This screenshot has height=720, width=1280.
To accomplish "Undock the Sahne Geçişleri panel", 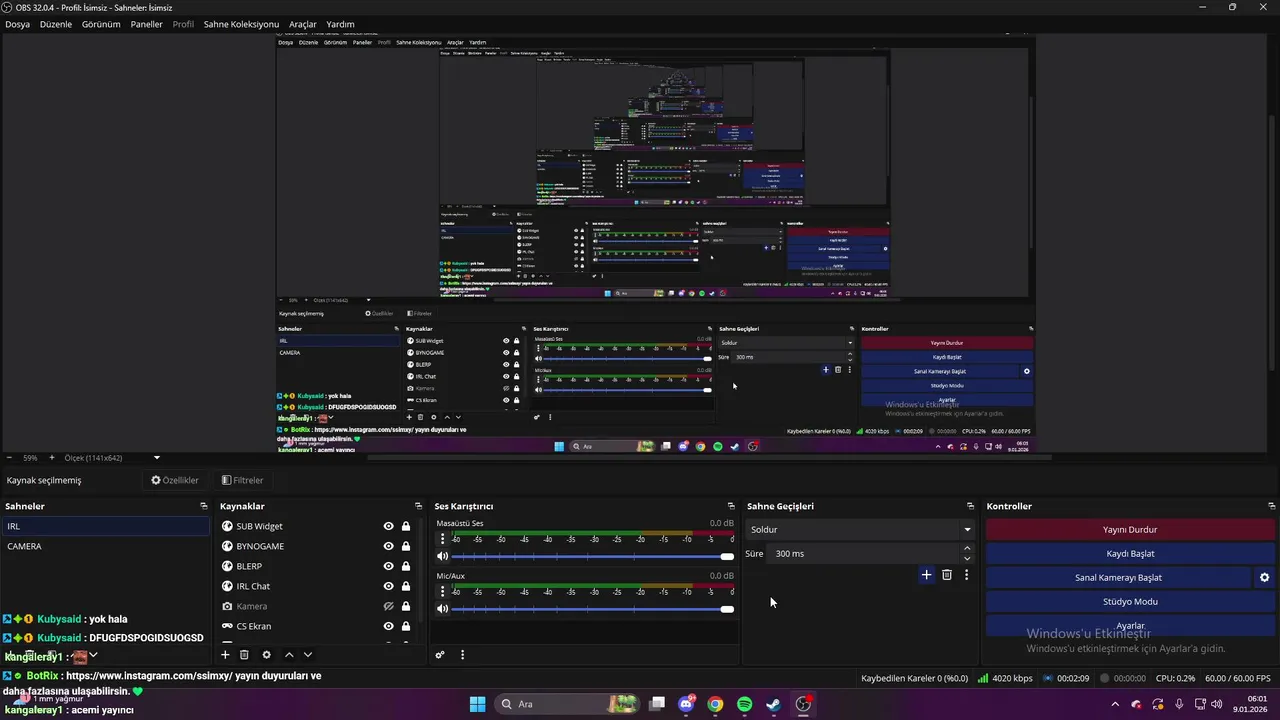I will click(x=970, y=506).
